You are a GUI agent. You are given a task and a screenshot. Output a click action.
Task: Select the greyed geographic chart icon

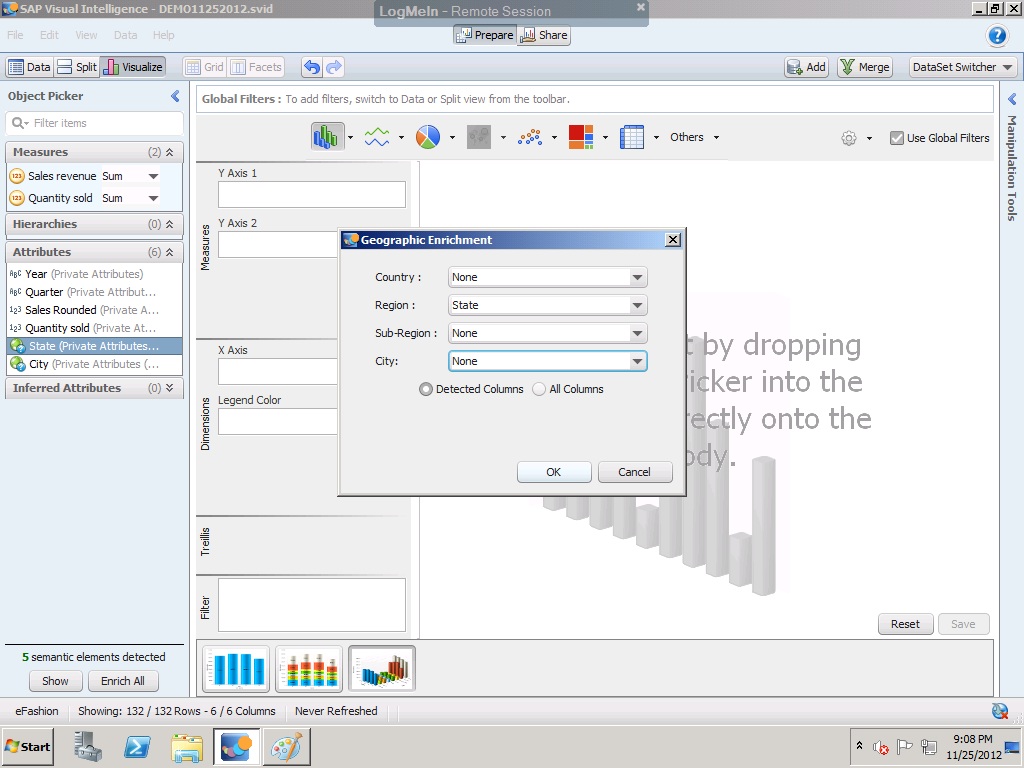tap(479, 137)
